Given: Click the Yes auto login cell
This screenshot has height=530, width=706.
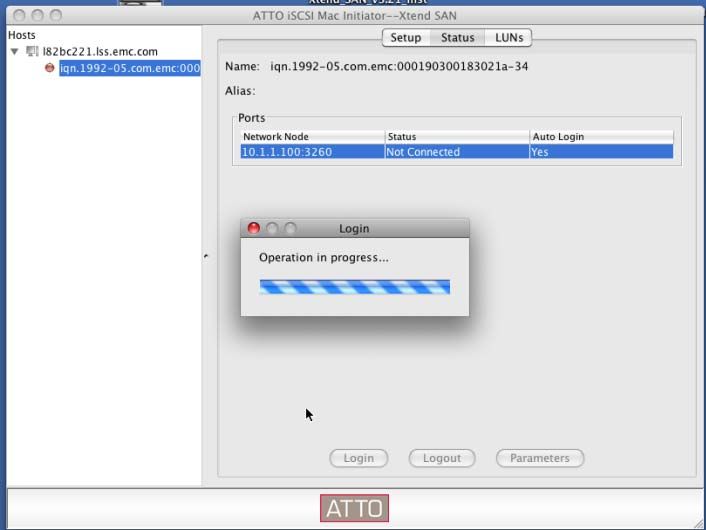Looking at the screenshot, I should (x=602, y=152).
